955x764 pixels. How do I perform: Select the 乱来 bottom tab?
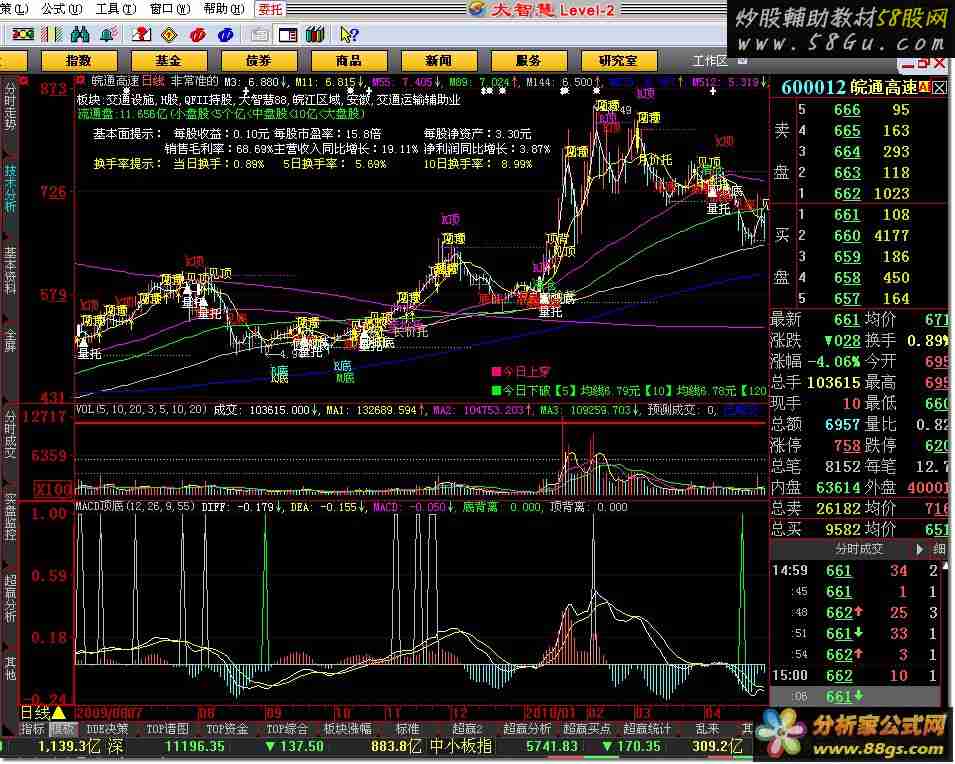click(707, 729)
